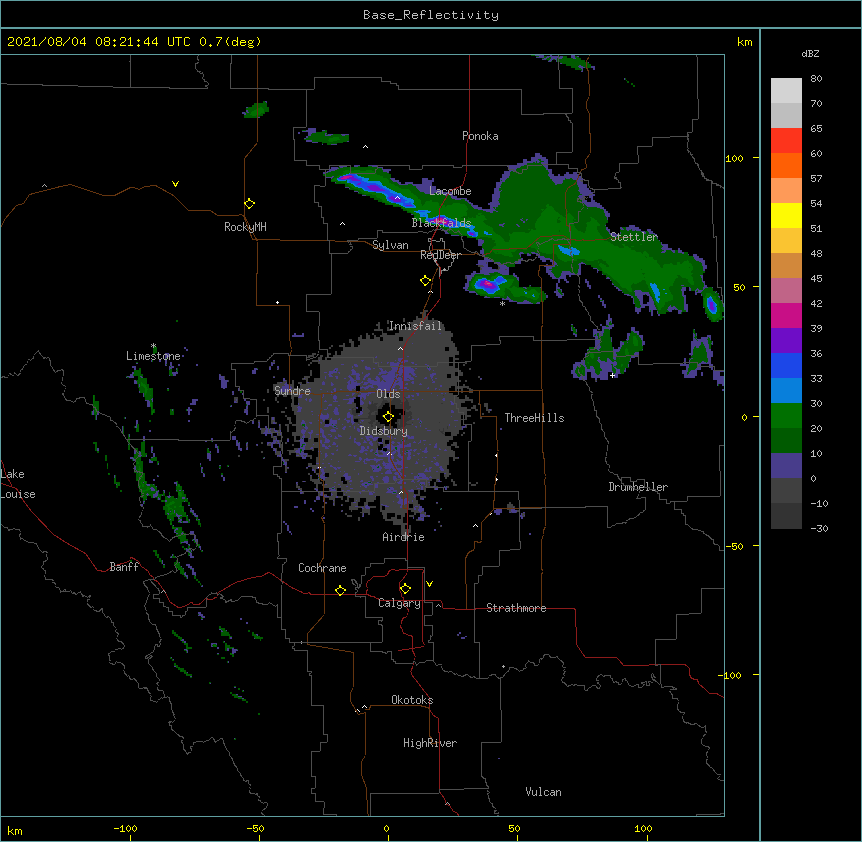The height and width of the screenshot is (842, 862).
Task: Pick the light gray 70-80 dBZ legend swatch
Action: [786, 91]
